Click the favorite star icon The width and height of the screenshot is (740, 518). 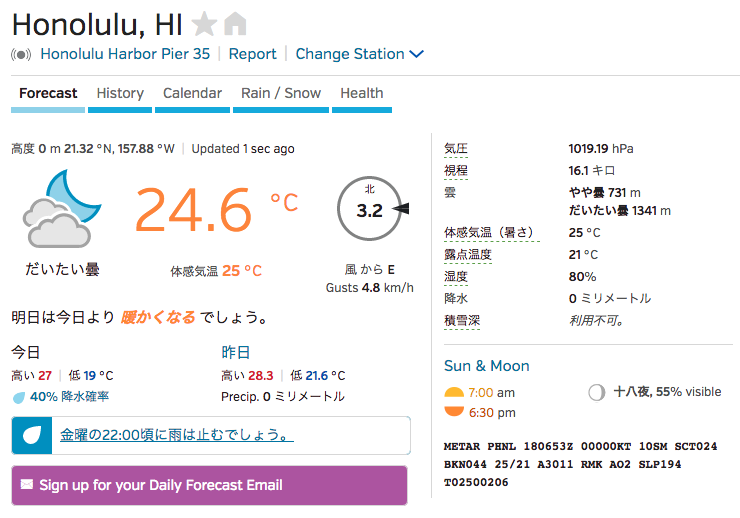pyautogui.click(x=204, y=24)
